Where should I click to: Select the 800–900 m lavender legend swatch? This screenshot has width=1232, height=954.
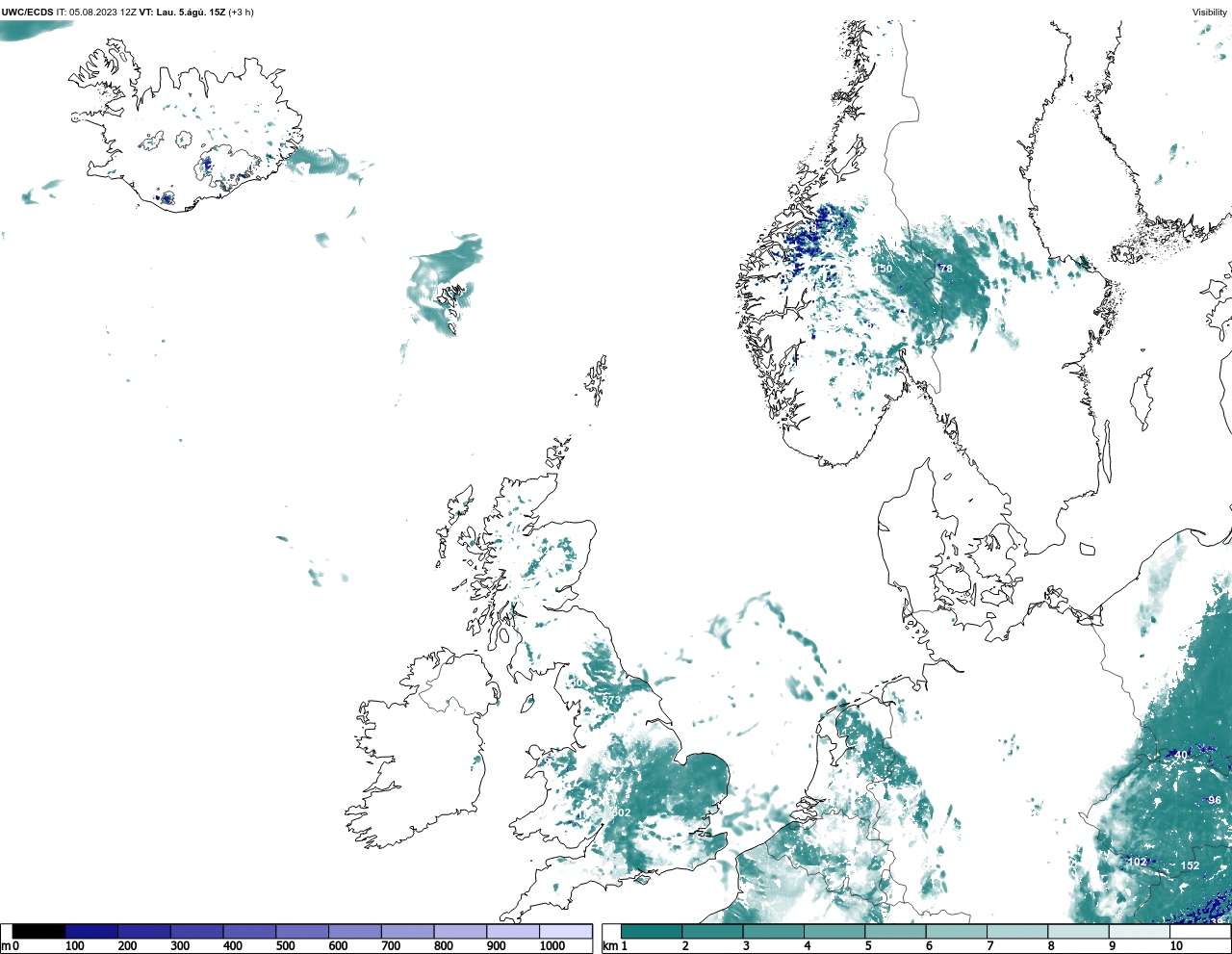[x=460, y=931]
